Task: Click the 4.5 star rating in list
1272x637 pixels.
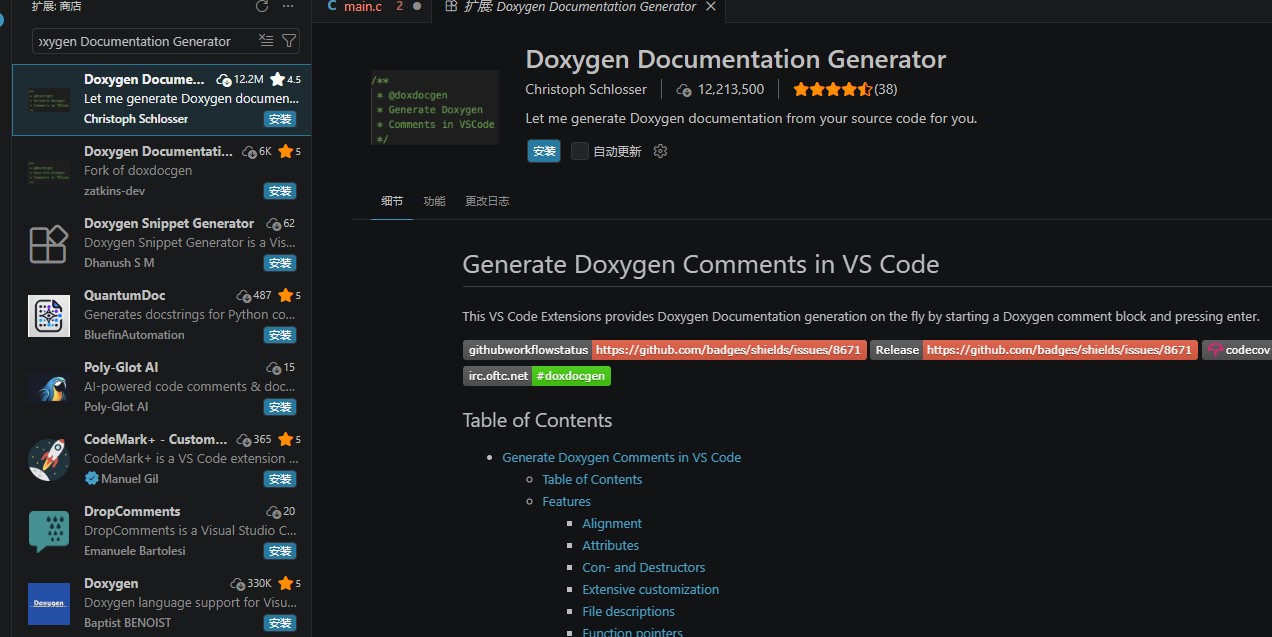Action: [285, 79]
